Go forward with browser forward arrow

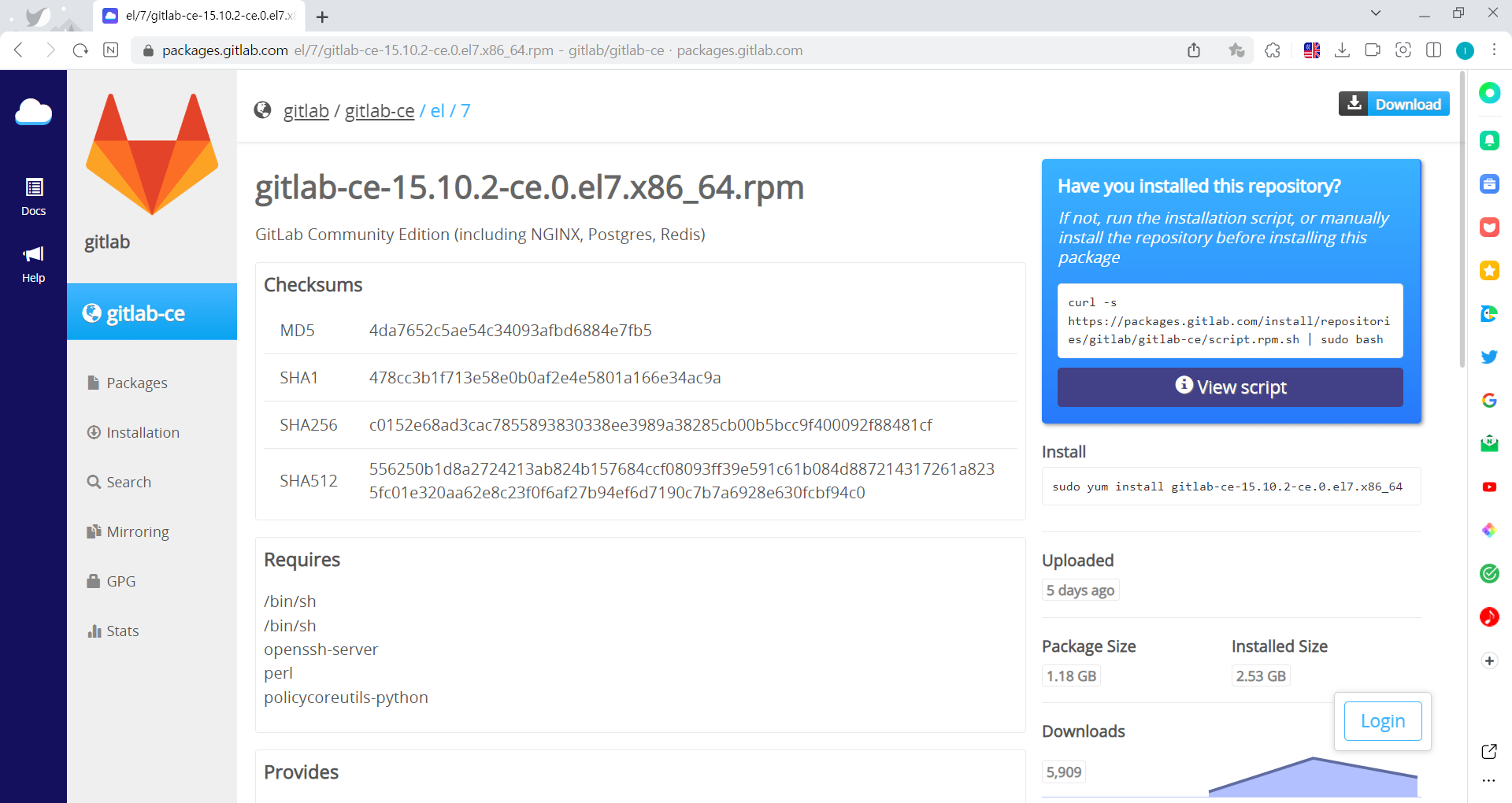[x=50, y=50]
